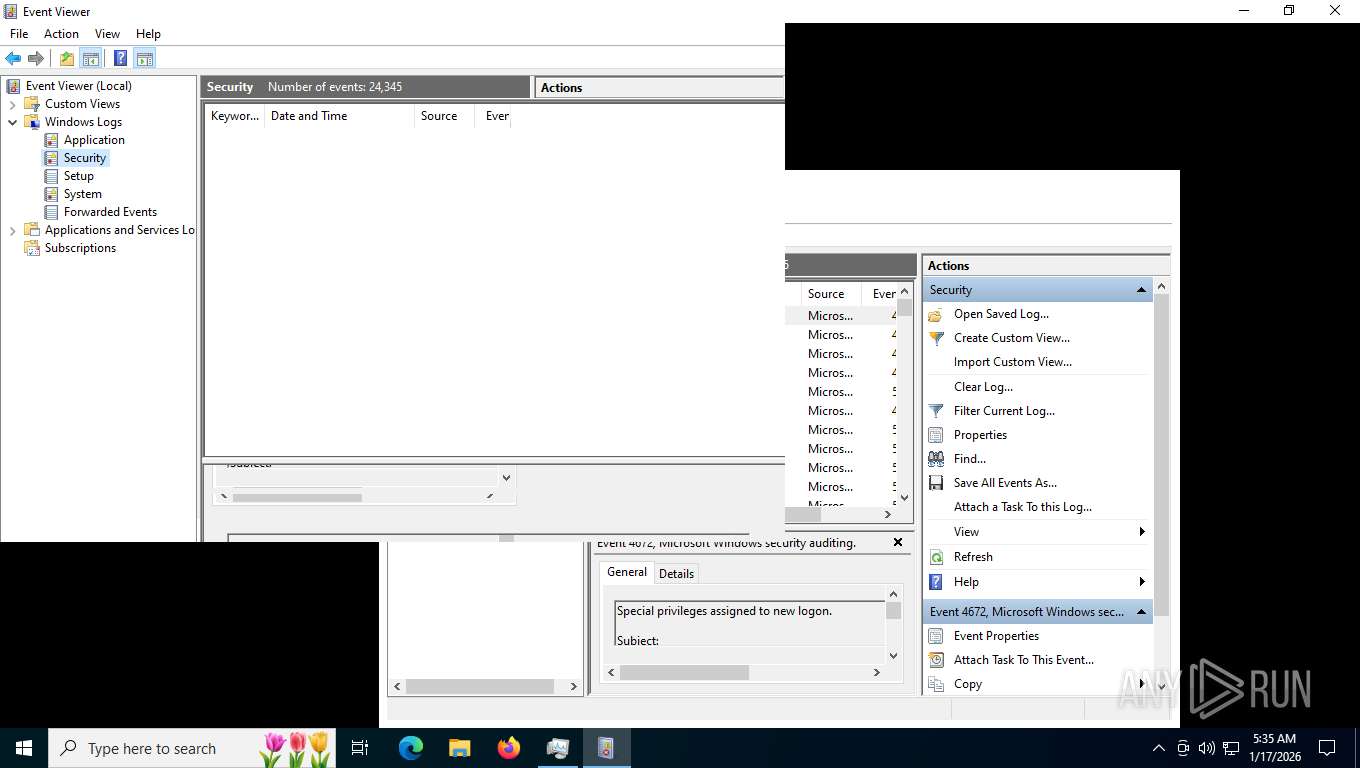Click the Help question-mark icon in Actions
The image size is (1360, 768).
[936, 582]
